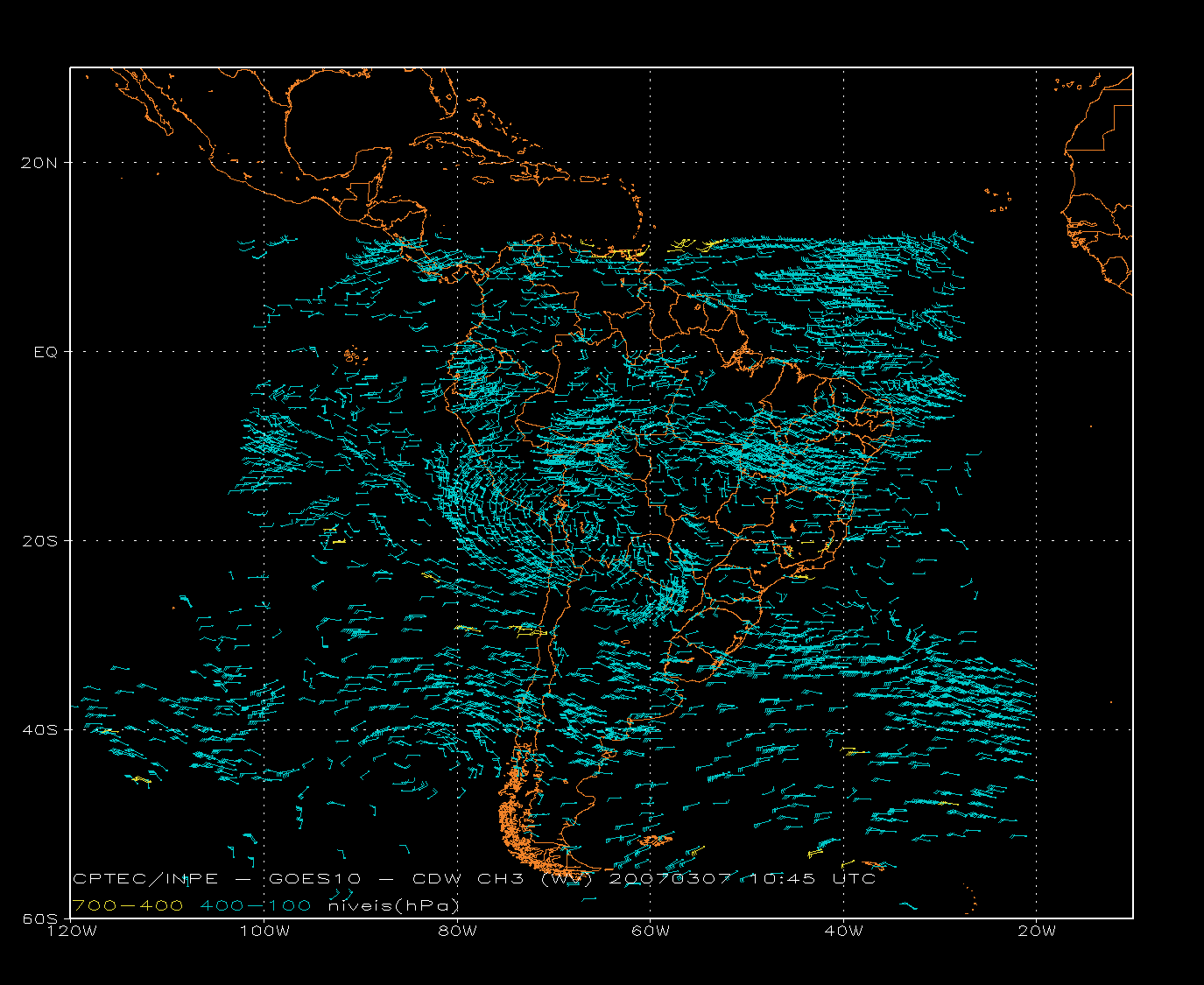Click the 80W longitude label

coord(457,931)
